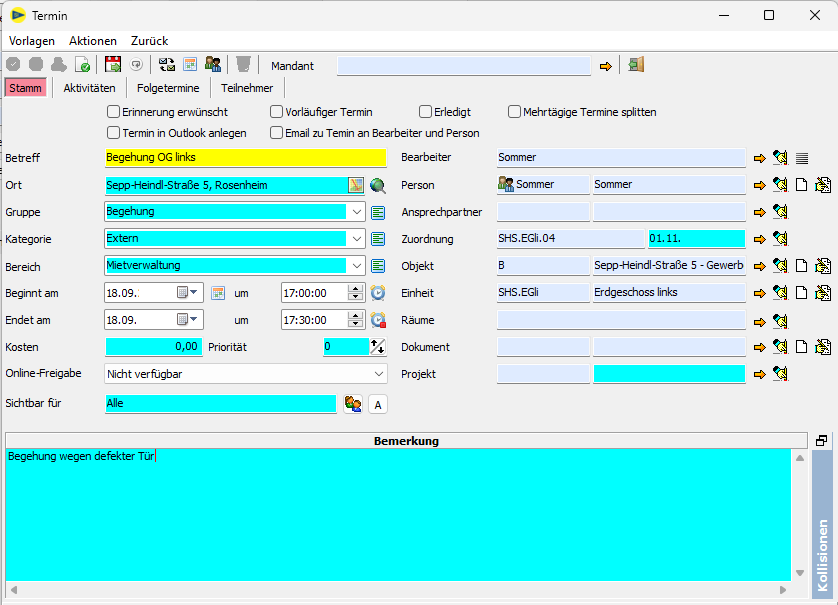Click the A button beside Sichtbar für
Image resolution: width=838 pixels, height=605 pixels.
pyautogui.click(x=377, y=404)
